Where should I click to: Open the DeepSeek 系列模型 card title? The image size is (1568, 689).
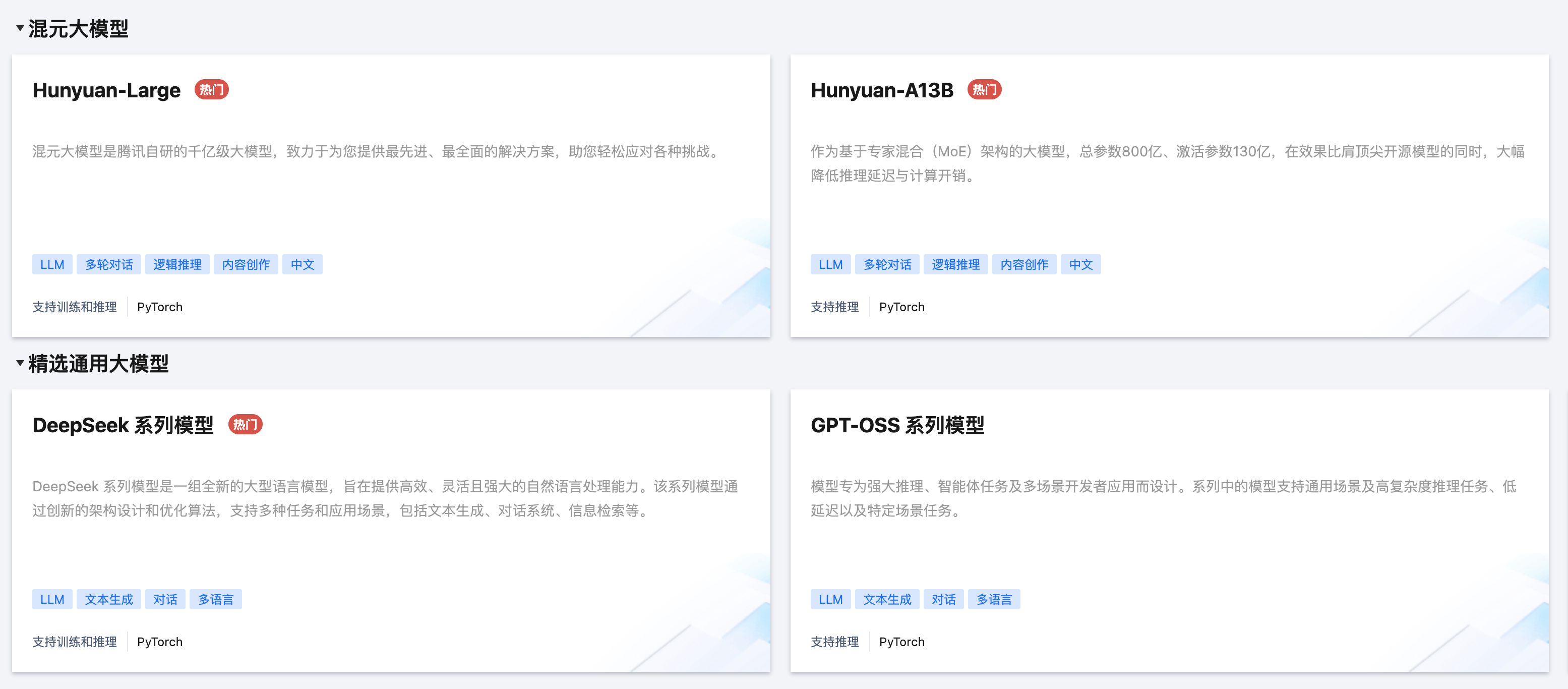point(123,425)
